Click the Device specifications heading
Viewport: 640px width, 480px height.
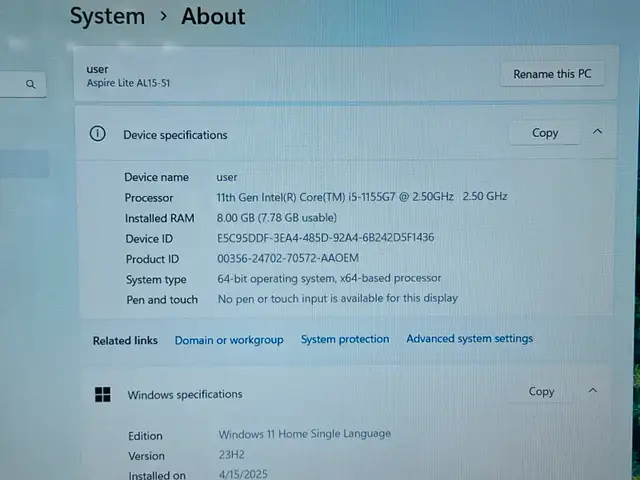(175, 135)
